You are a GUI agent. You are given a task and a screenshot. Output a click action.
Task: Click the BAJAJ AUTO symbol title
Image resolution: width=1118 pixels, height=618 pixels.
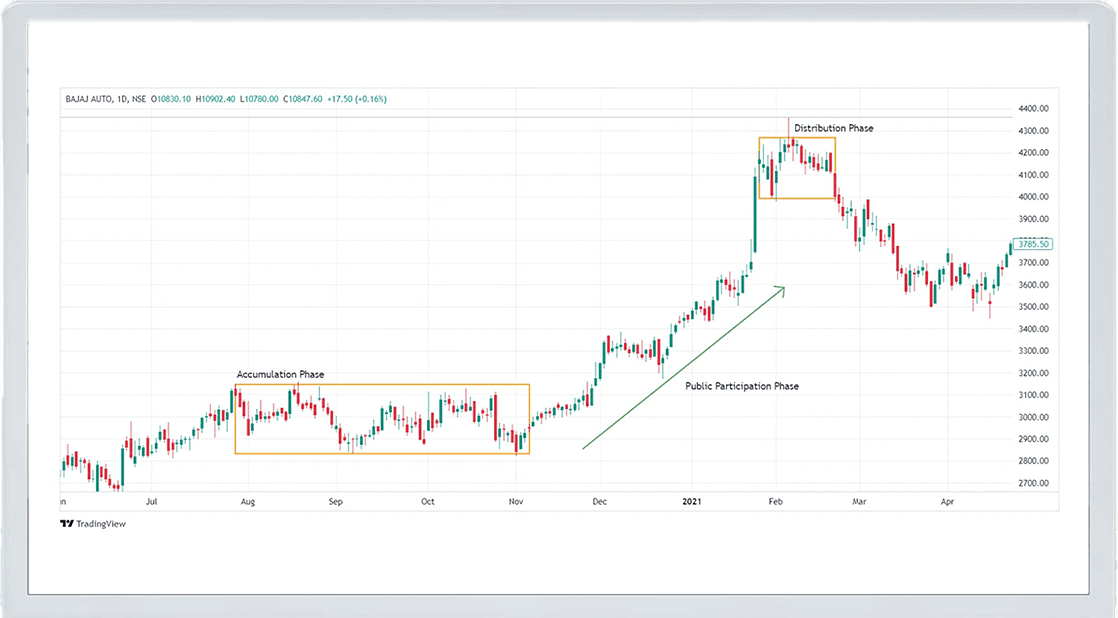90,99
